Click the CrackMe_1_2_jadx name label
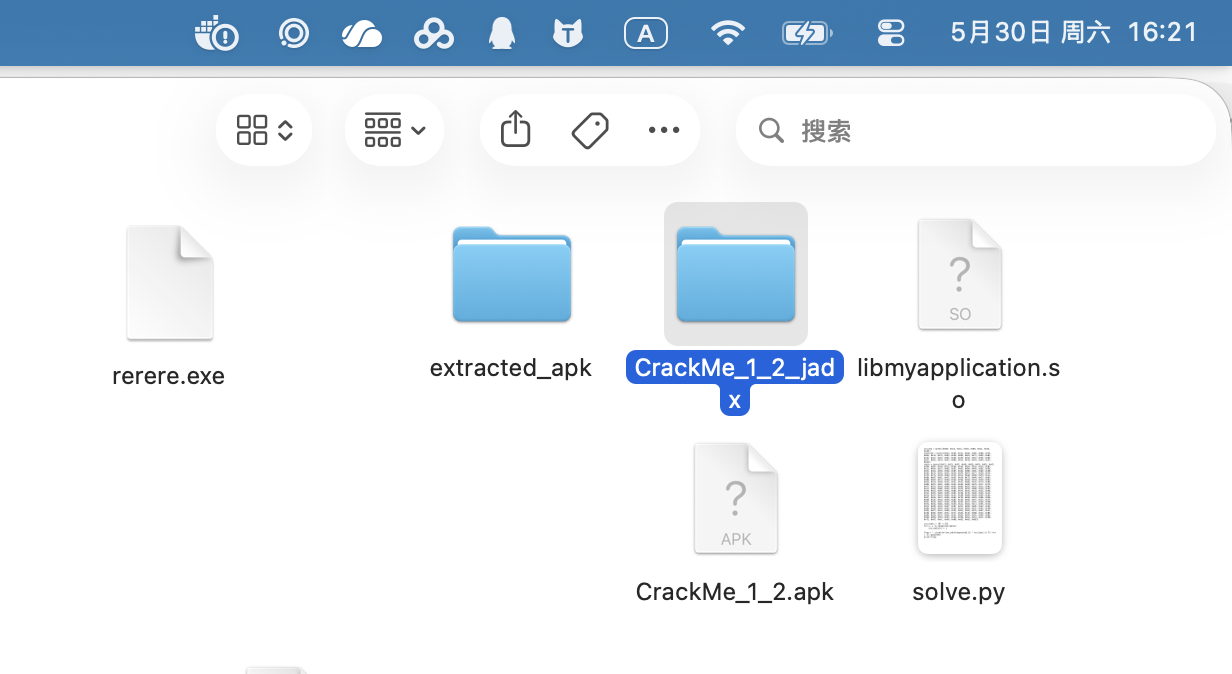 click(x=735, y=383)
